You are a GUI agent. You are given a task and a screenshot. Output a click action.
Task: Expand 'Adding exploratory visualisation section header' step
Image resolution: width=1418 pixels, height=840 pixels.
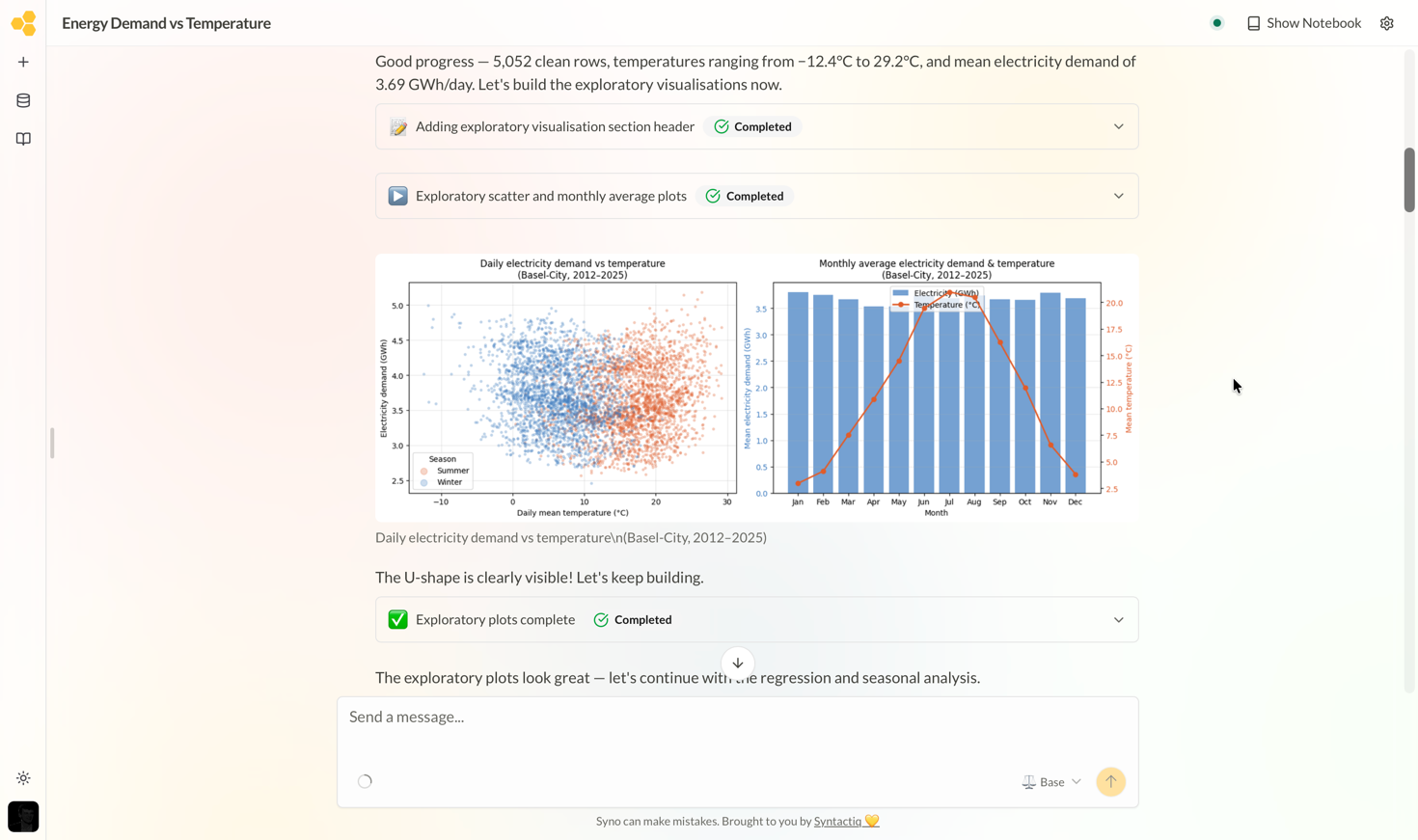pyautogui.click(x=757, y=126)
